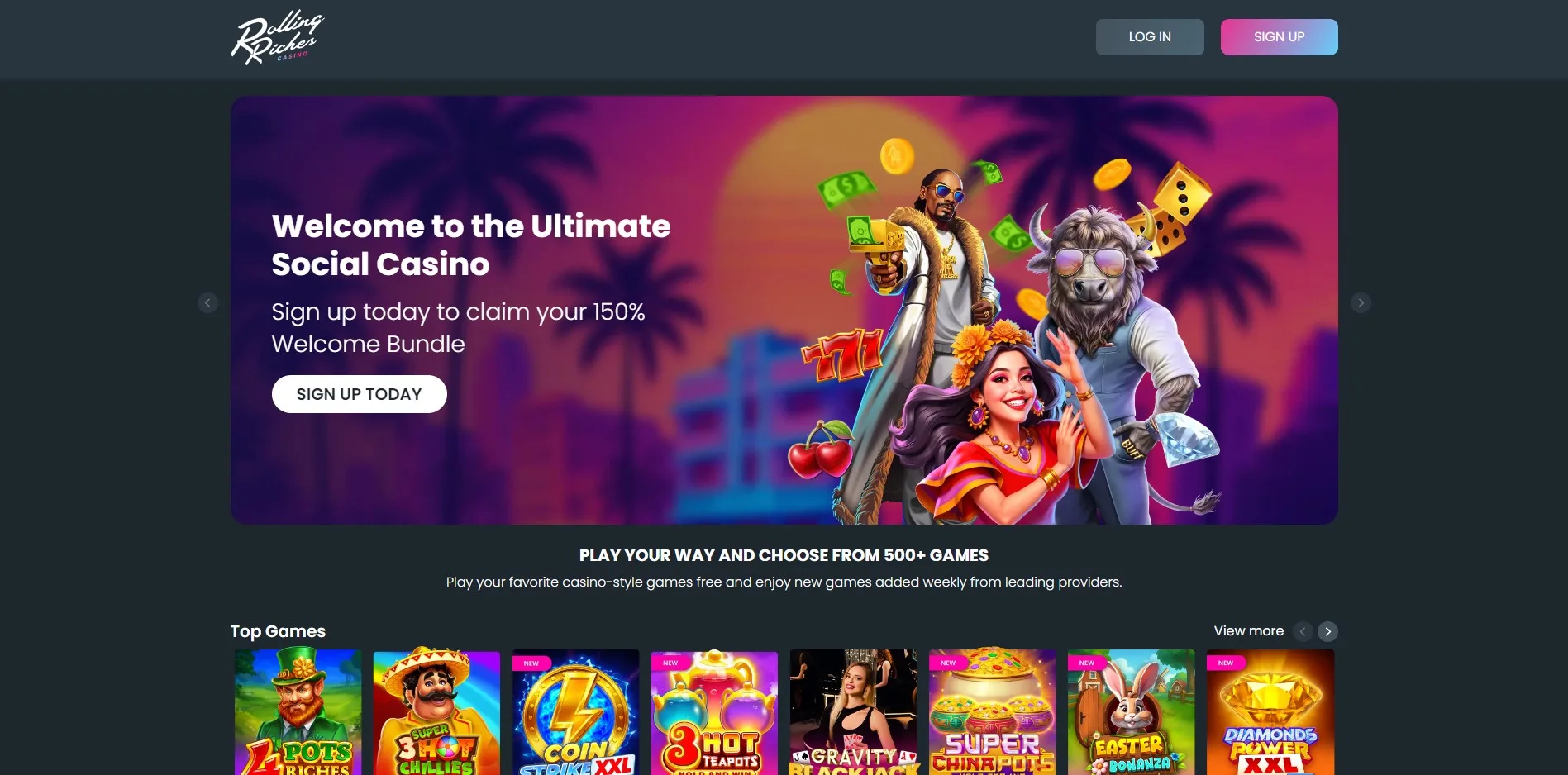The height and width of the screenshot is (775, 1568).
Task: Open View more for Top Games
Action: pos(1248,631)
